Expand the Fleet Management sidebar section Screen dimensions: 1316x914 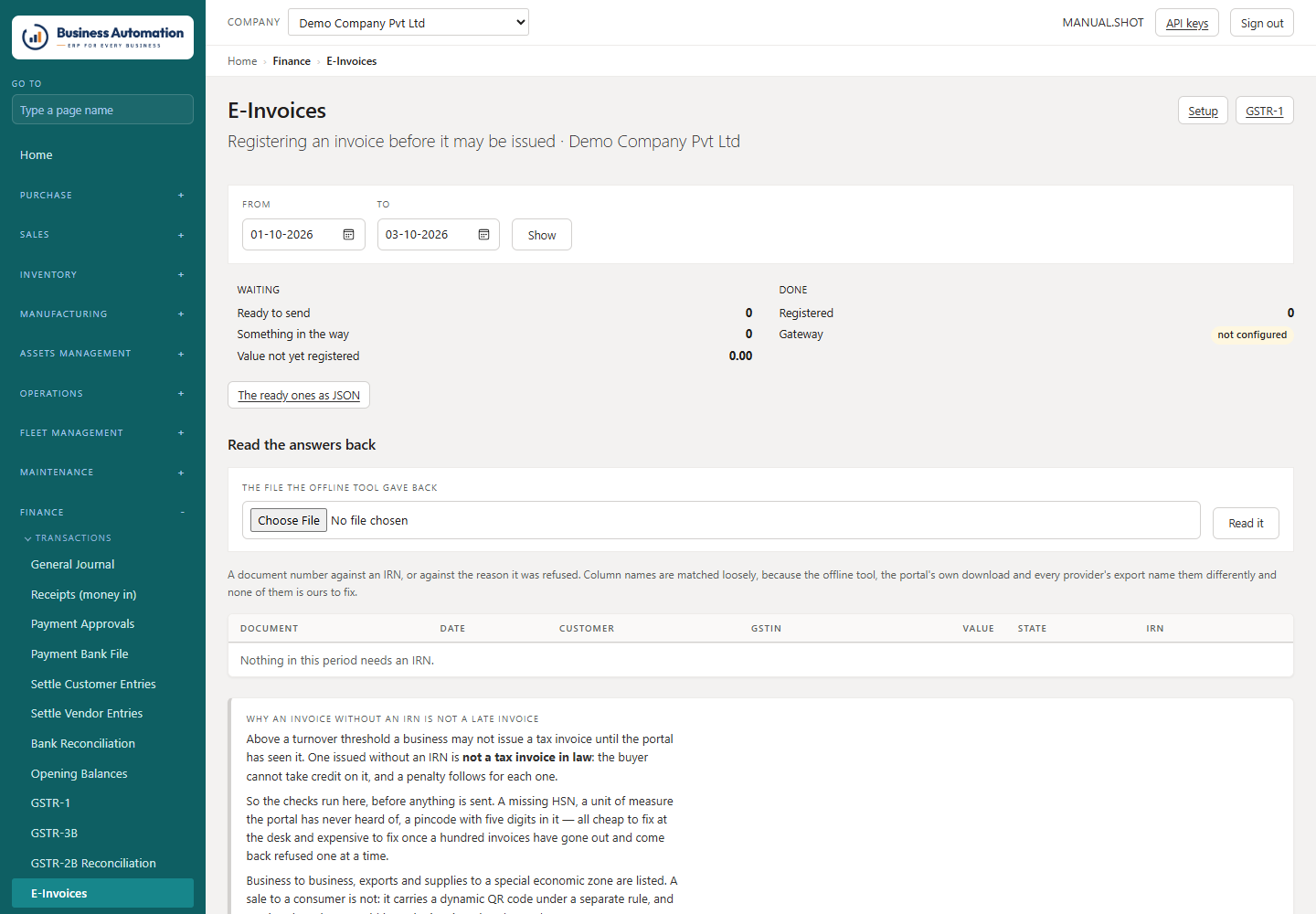click(x=102, y=433)
